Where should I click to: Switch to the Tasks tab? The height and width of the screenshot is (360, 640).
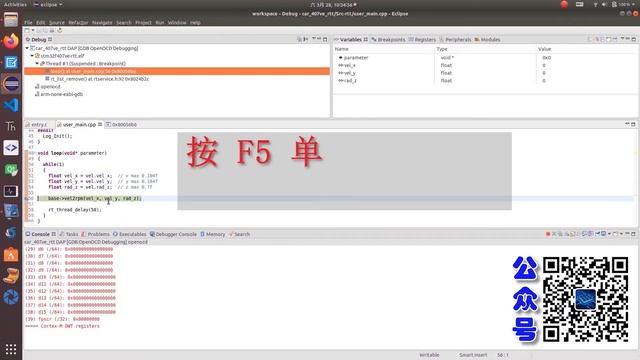coord(69,234)
